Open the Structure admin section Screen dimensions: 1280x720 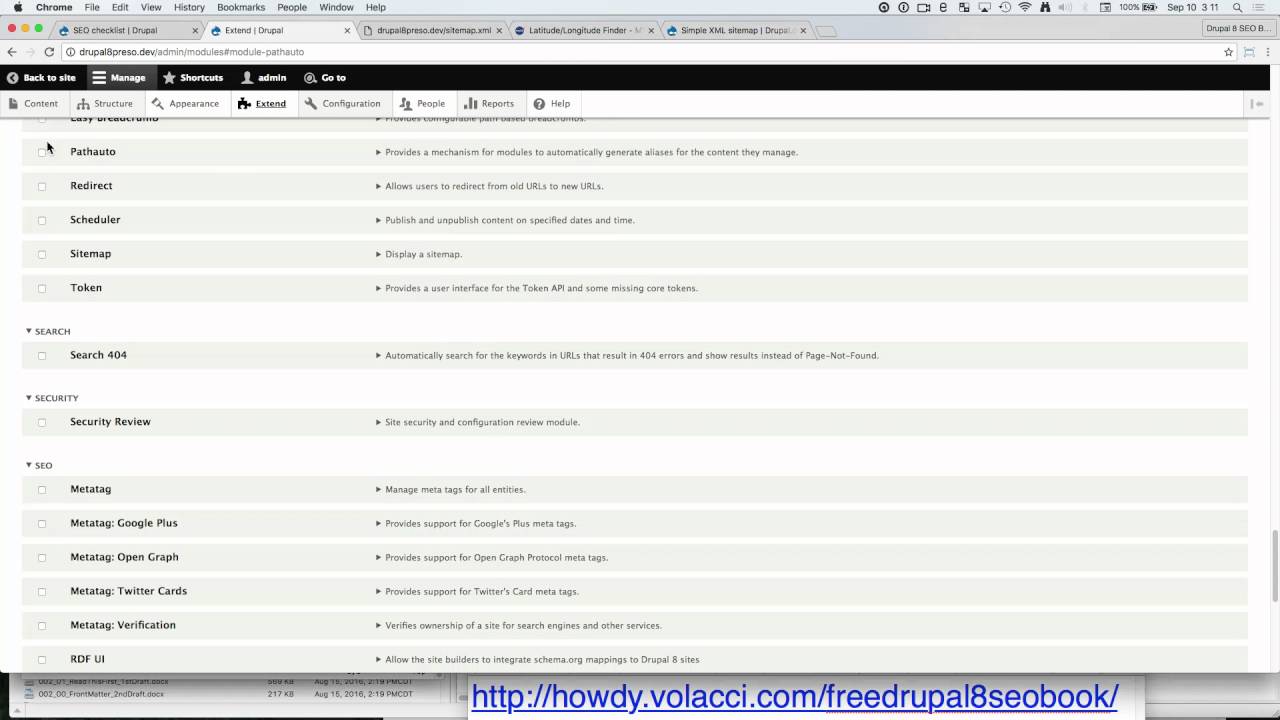[x=105, y=103]
